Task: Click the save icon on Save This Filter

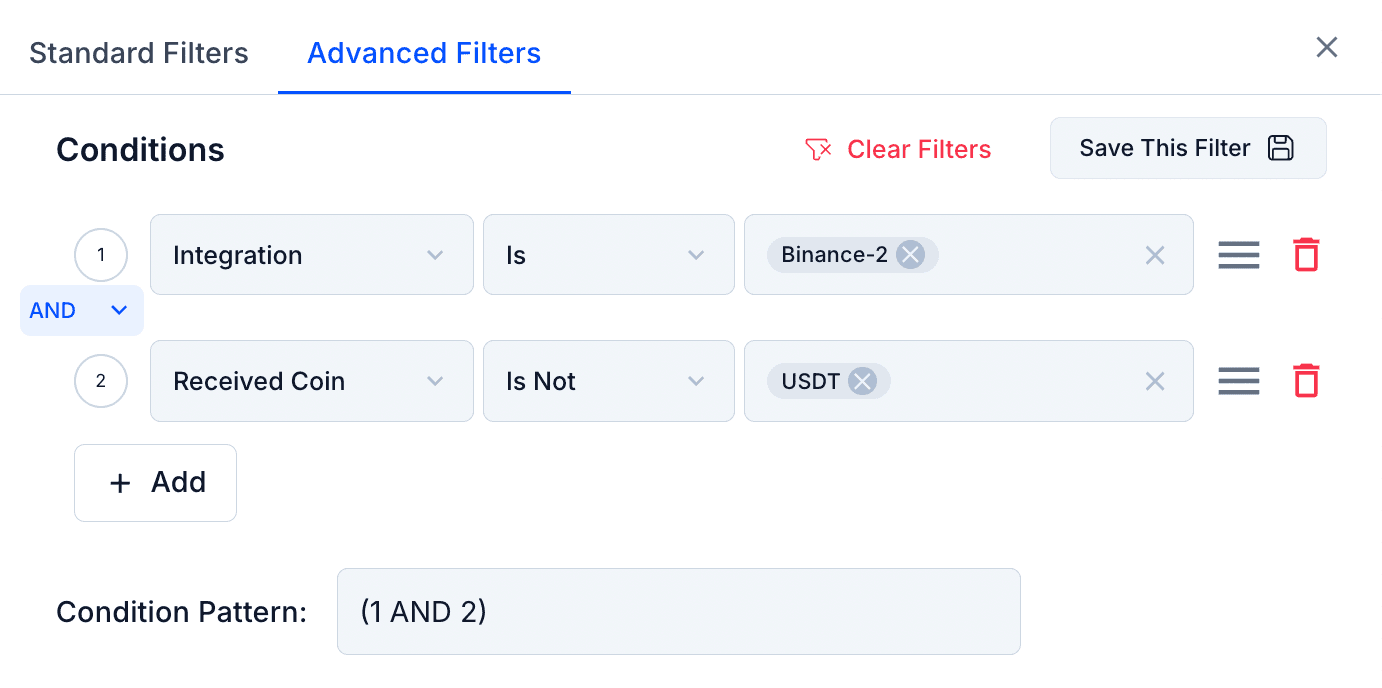Action: coord(1281,147)
